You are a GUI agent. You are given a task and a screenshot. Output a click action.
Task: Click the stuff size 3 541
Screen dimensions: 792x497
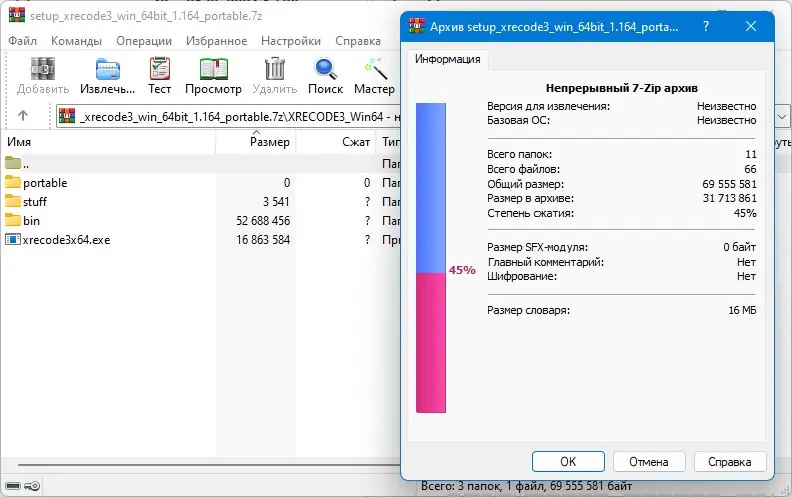(276, 202)
